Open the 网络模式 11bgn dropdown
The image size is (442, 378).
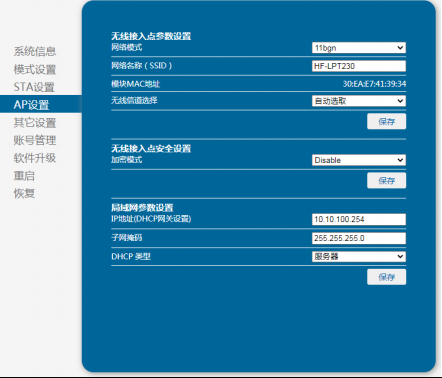pos(359,48)
